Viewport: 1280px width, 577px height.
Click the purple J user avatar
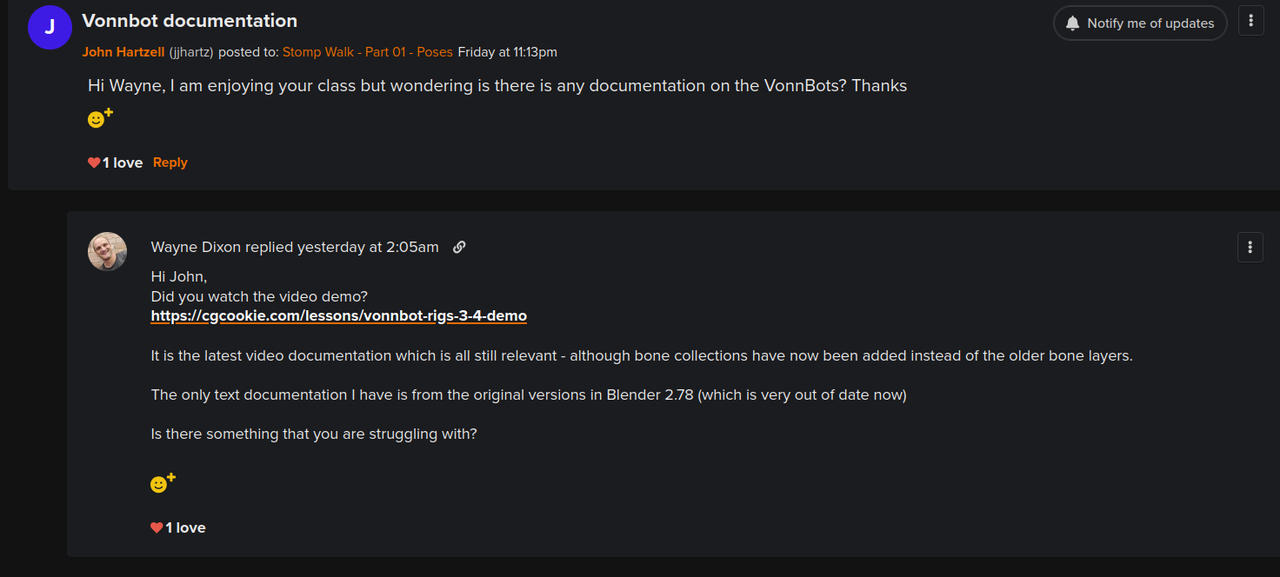50,28
